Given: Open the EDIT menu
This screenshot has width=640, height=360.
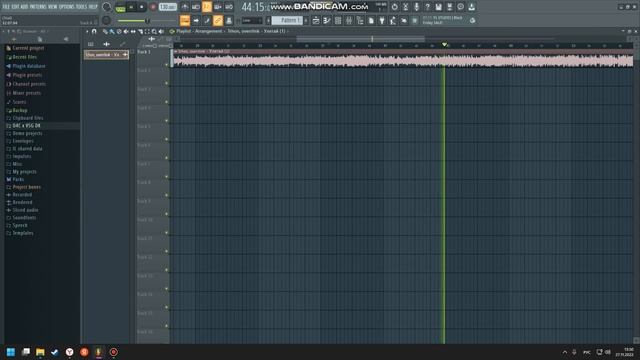Looking at the screenshot, I should 15,7.
